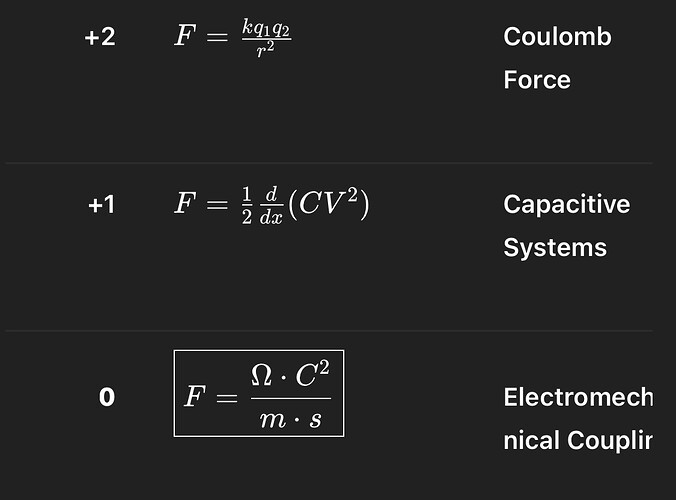Click the 0 score value
Image resolution: width=676 pixels, height=500 pixels.
point(107,397)
